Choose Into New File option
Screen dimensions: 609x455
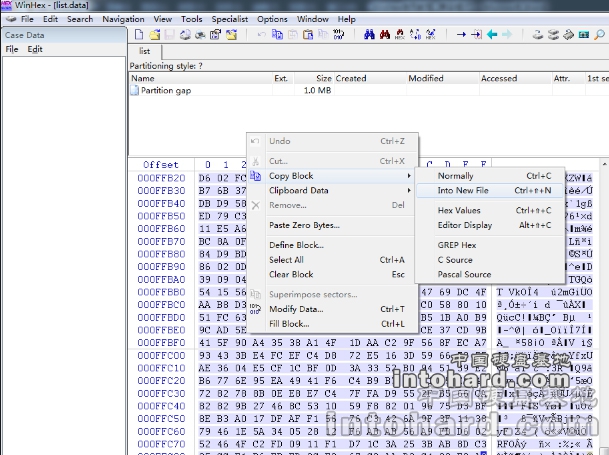pyautogui.click(x=490, y=190)
